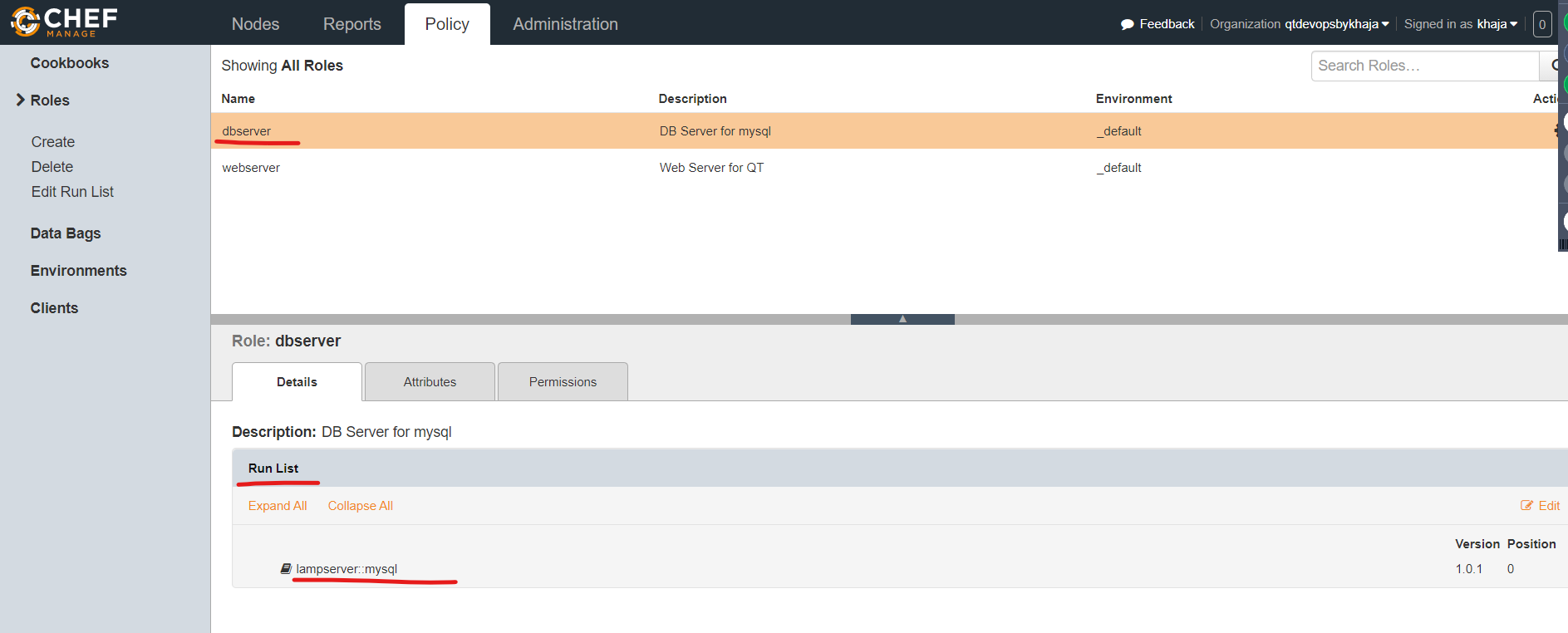
Task: Collapse the role list using the splitter arrow
Action: click(x=902, y=319)
